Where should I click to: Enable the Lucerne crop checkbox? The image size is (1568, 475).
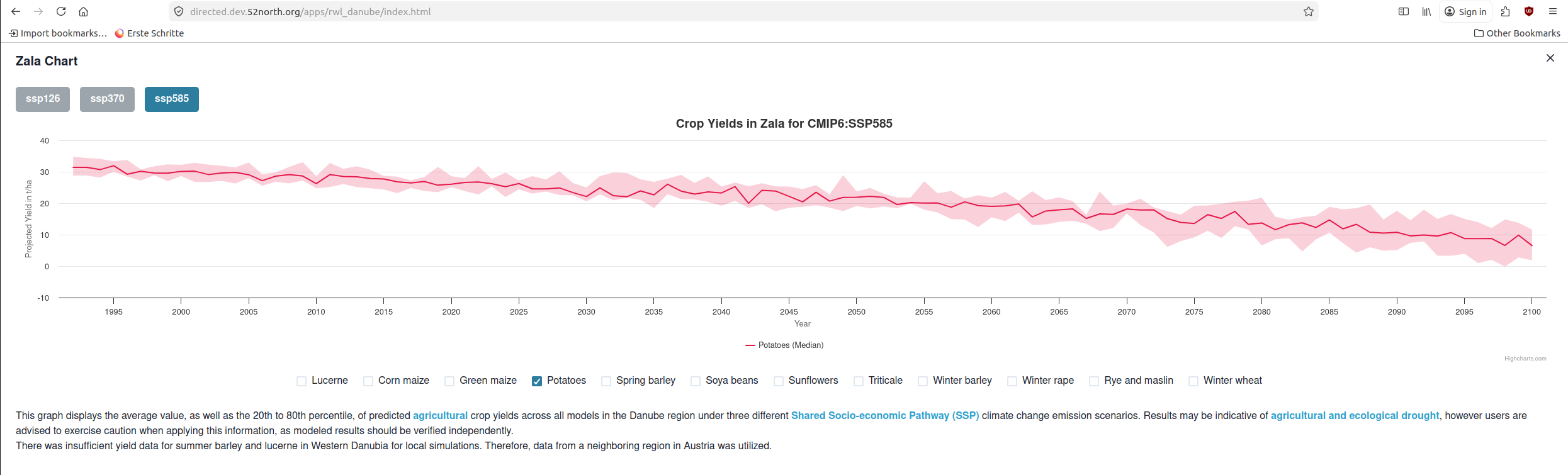(302, 381)
